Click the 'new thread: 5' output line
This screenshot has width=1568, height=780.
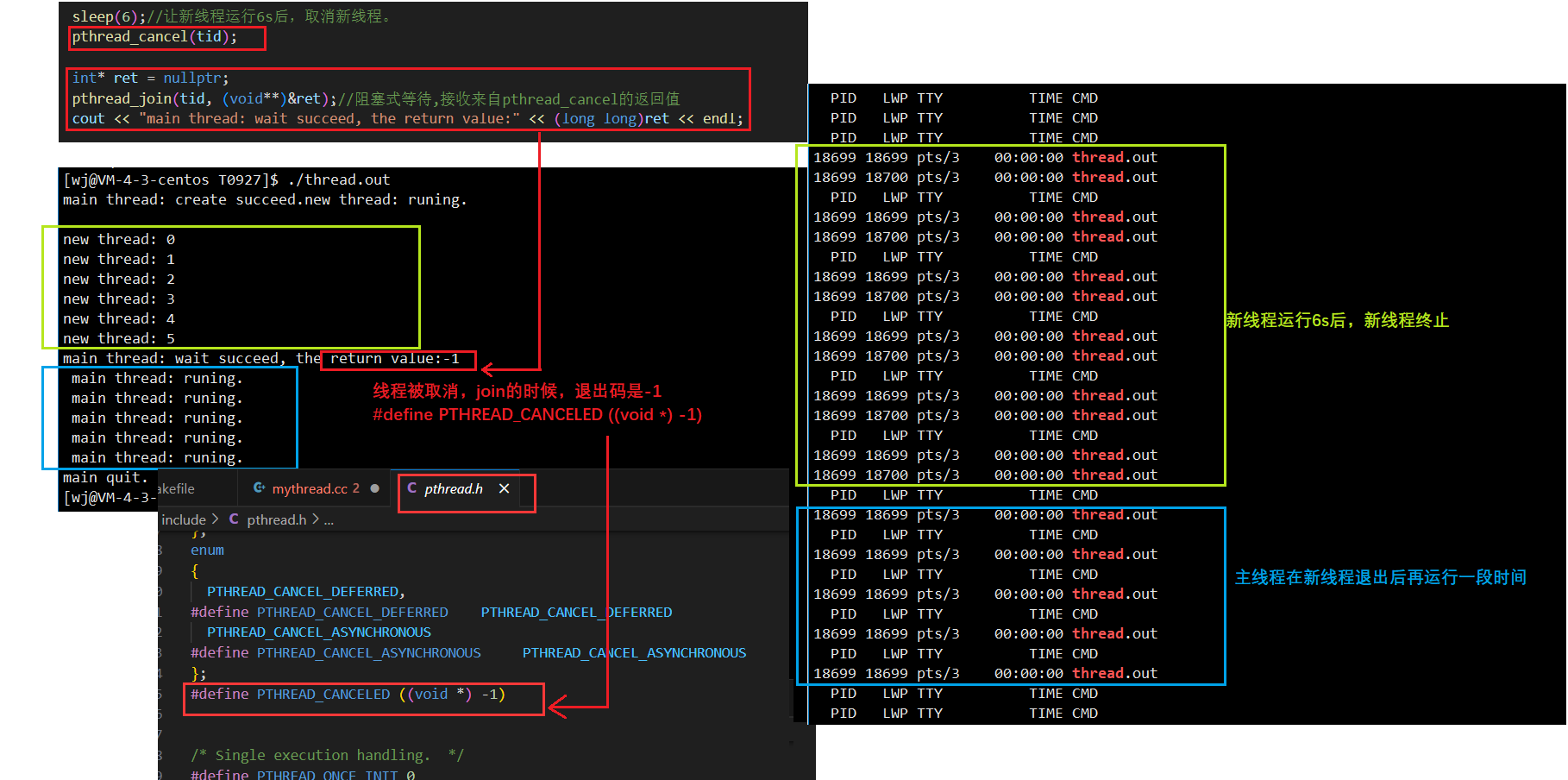point(119,339)
